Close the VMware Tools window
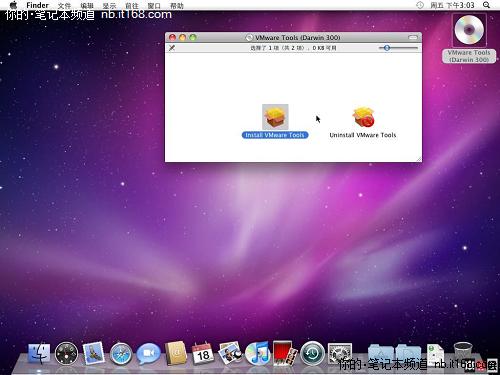This screenshot has width=500, height=375. (172, 38)
